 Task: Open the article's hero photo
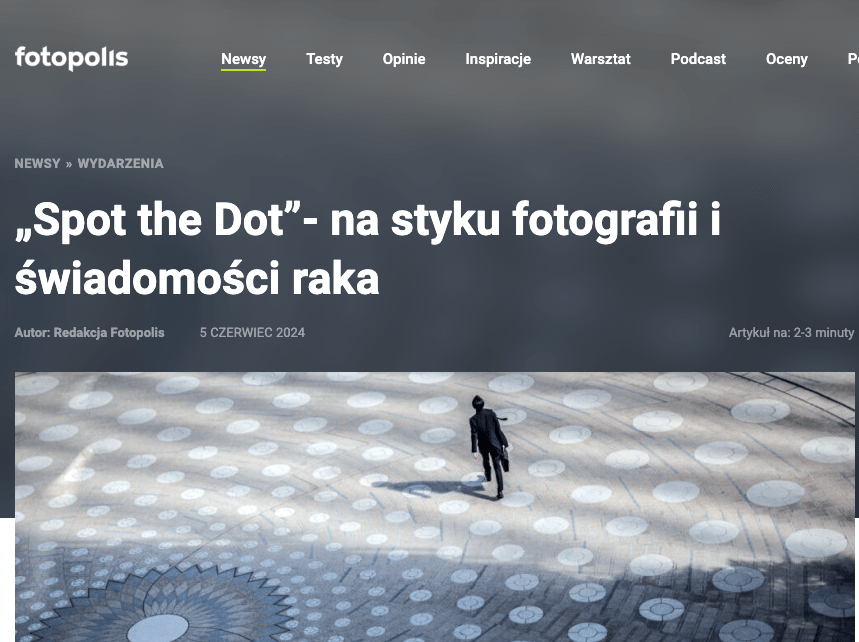434,507
